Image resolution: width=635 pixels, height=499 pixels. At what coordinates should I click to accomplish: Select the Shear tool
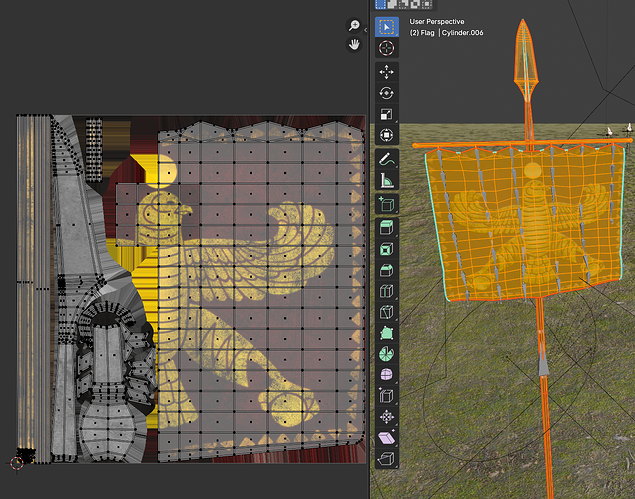coord(387,438)
